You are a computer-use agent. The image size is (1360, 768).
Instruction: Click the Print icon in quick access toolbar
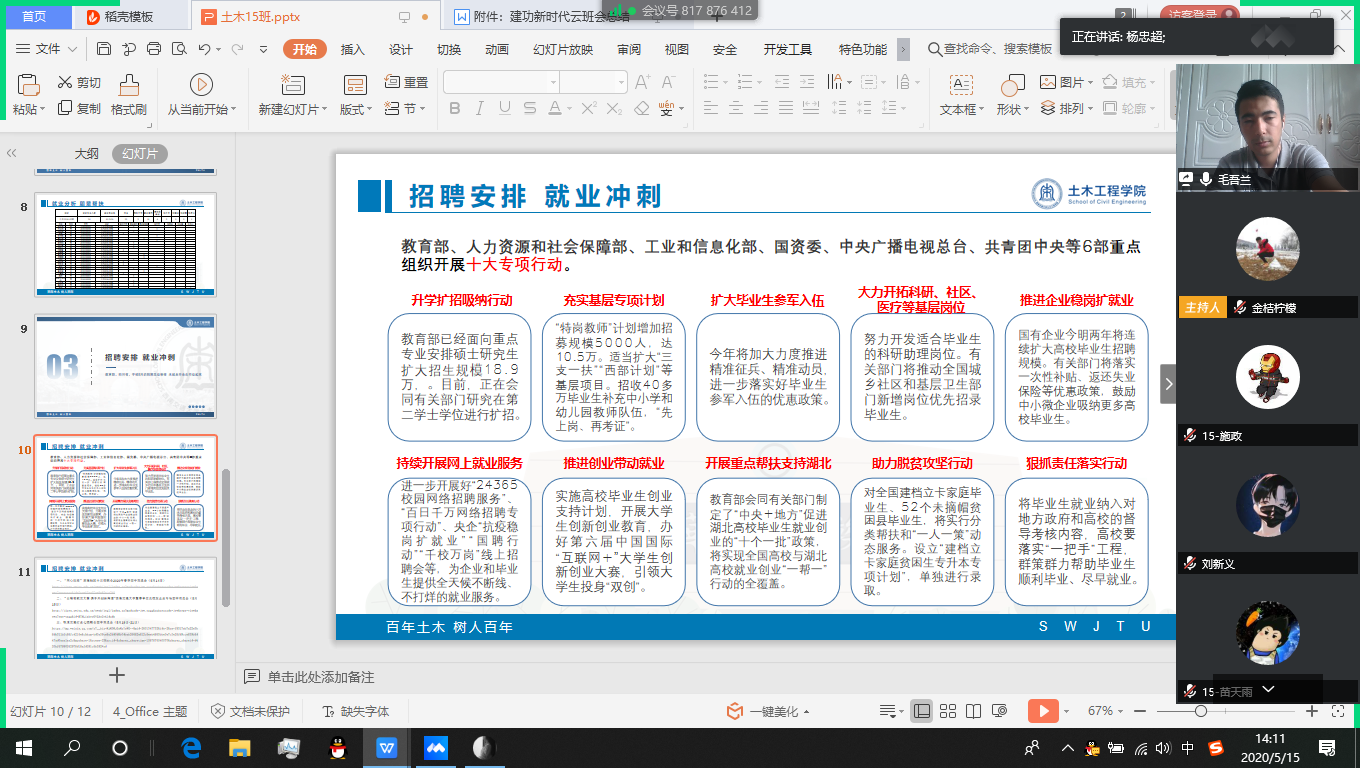click(x=154, y=49)
